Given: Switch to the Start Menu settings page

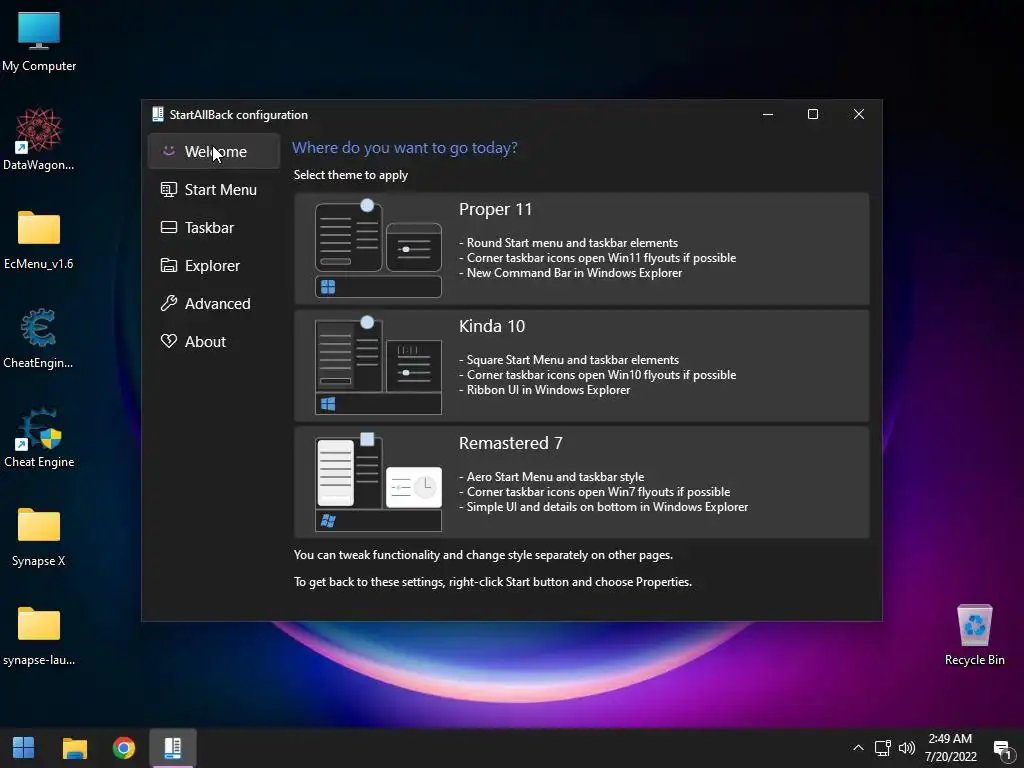Looking at the screenshot, I should [214, 189].
